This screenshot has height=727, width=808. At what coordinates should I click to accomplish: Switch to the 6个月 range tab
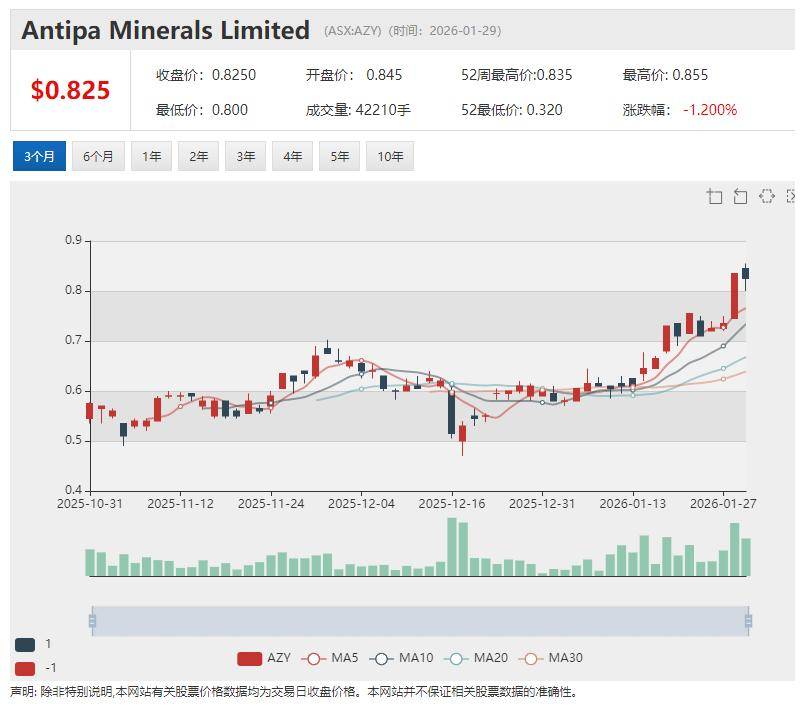tap(98, 156)
